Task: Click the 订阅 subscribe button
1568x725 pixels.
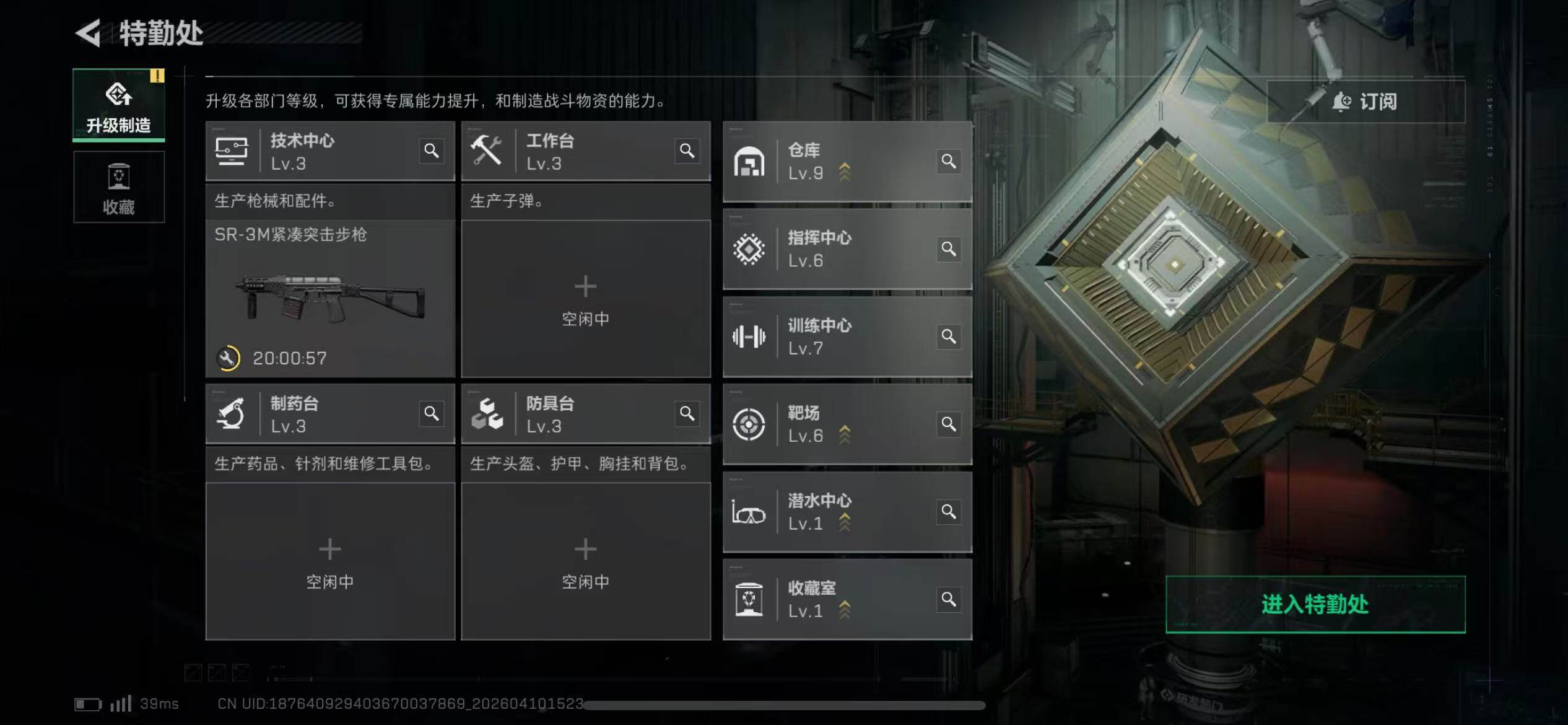Action: click(1365, 101)
